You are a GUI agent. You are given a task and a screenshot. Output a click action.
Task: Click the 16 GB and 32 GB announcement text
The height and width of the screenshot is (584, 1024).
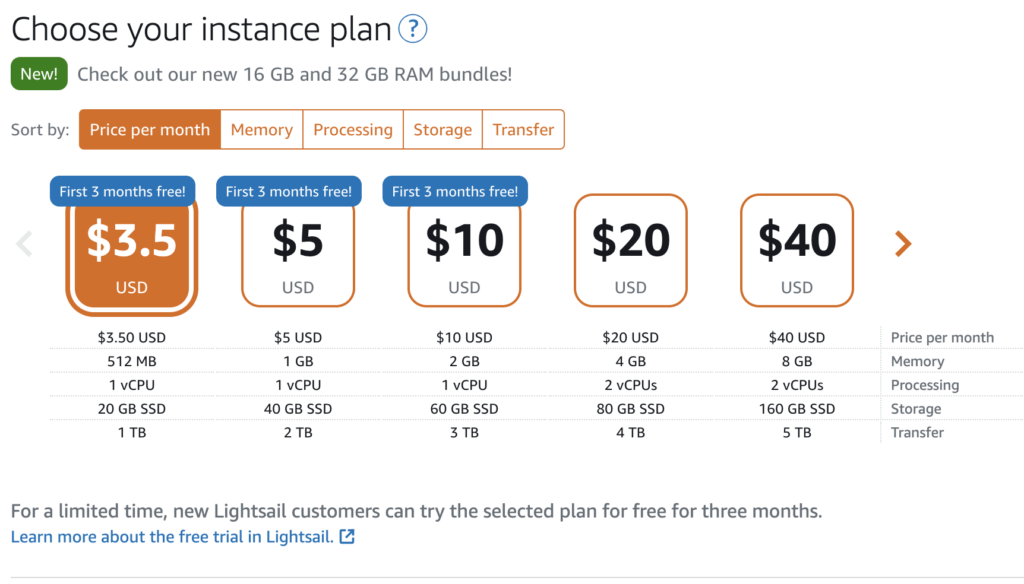[x=294, y=74]
